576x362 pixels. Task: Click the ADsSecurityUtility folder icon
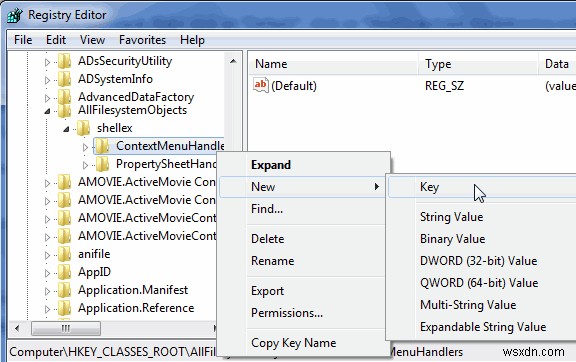(x=65, y=61)
